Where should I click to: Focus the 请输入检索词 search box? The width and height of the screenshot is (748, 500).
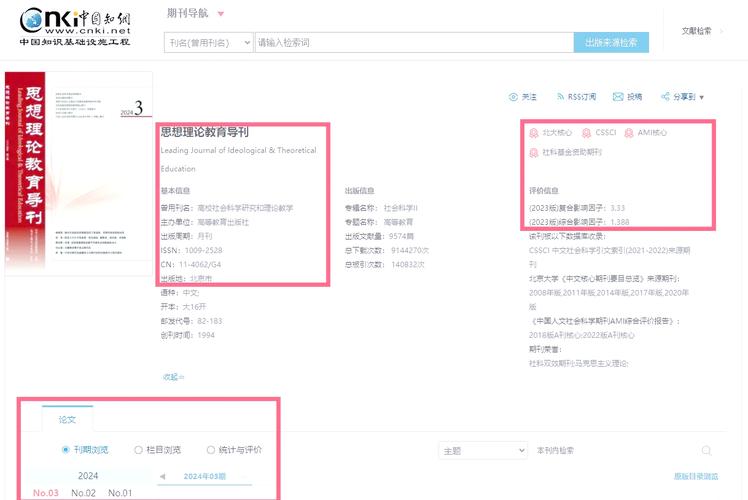[414, 42]
